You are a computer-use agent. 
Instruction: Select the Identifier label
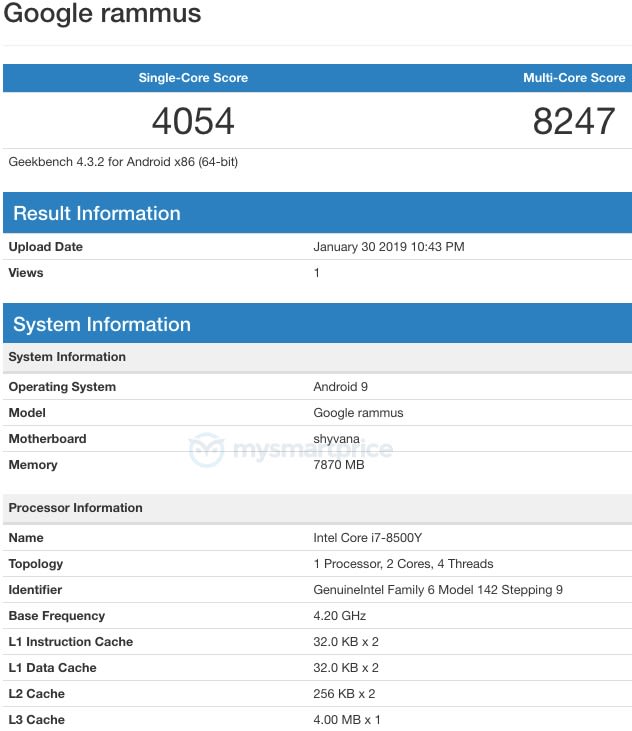click(35, 590)
